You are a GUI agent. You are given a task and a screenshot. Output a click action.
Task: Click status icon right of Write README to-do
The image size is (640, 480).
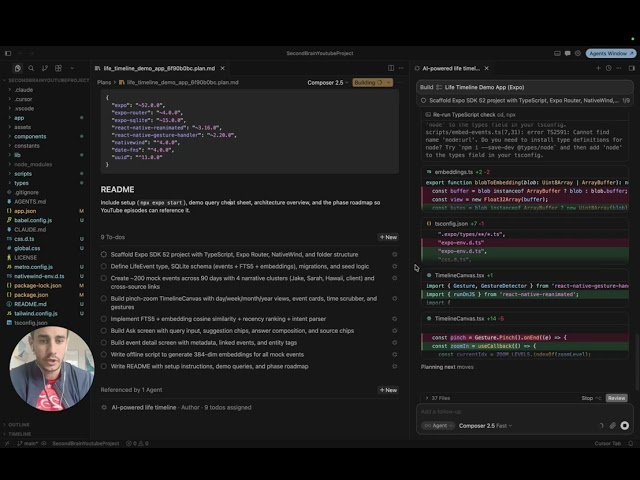pyautogui.click(x=395, y=367)
